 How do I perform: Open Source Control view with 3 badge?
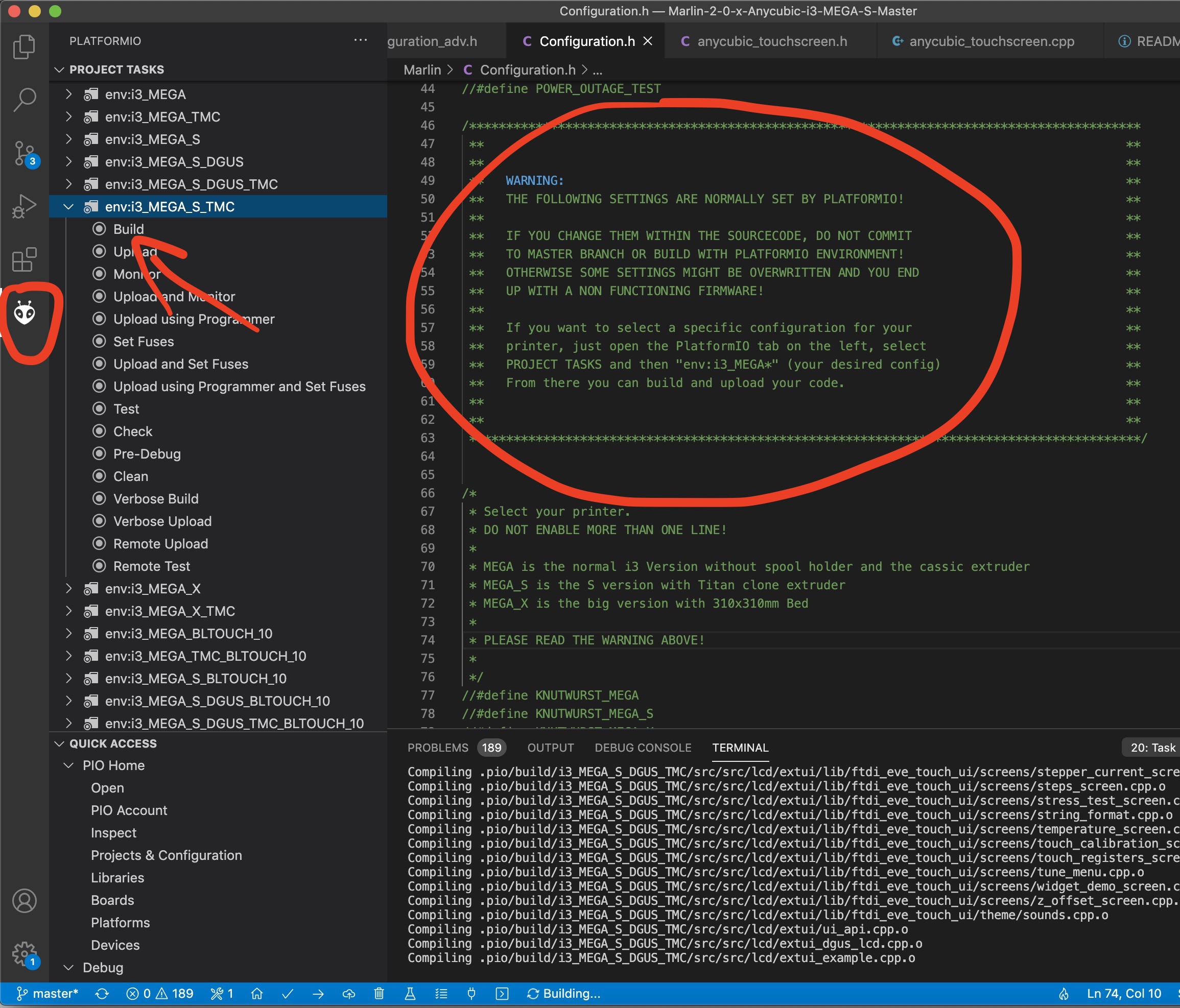pos(25,154)
